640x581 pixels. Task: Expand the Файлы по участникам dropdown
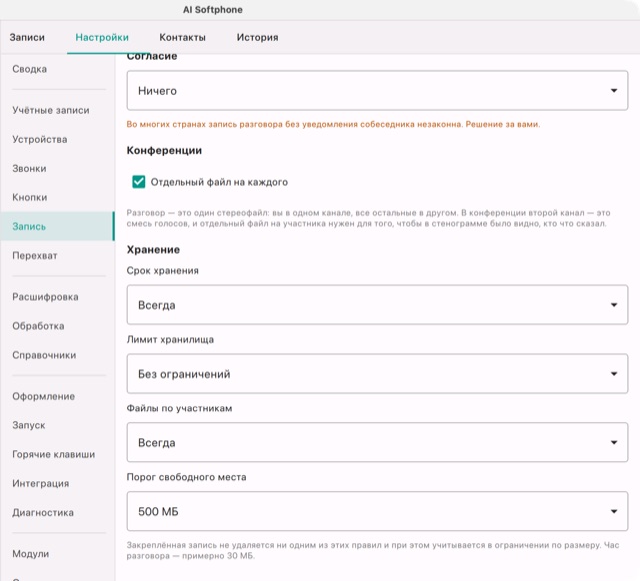coord(377,442)
